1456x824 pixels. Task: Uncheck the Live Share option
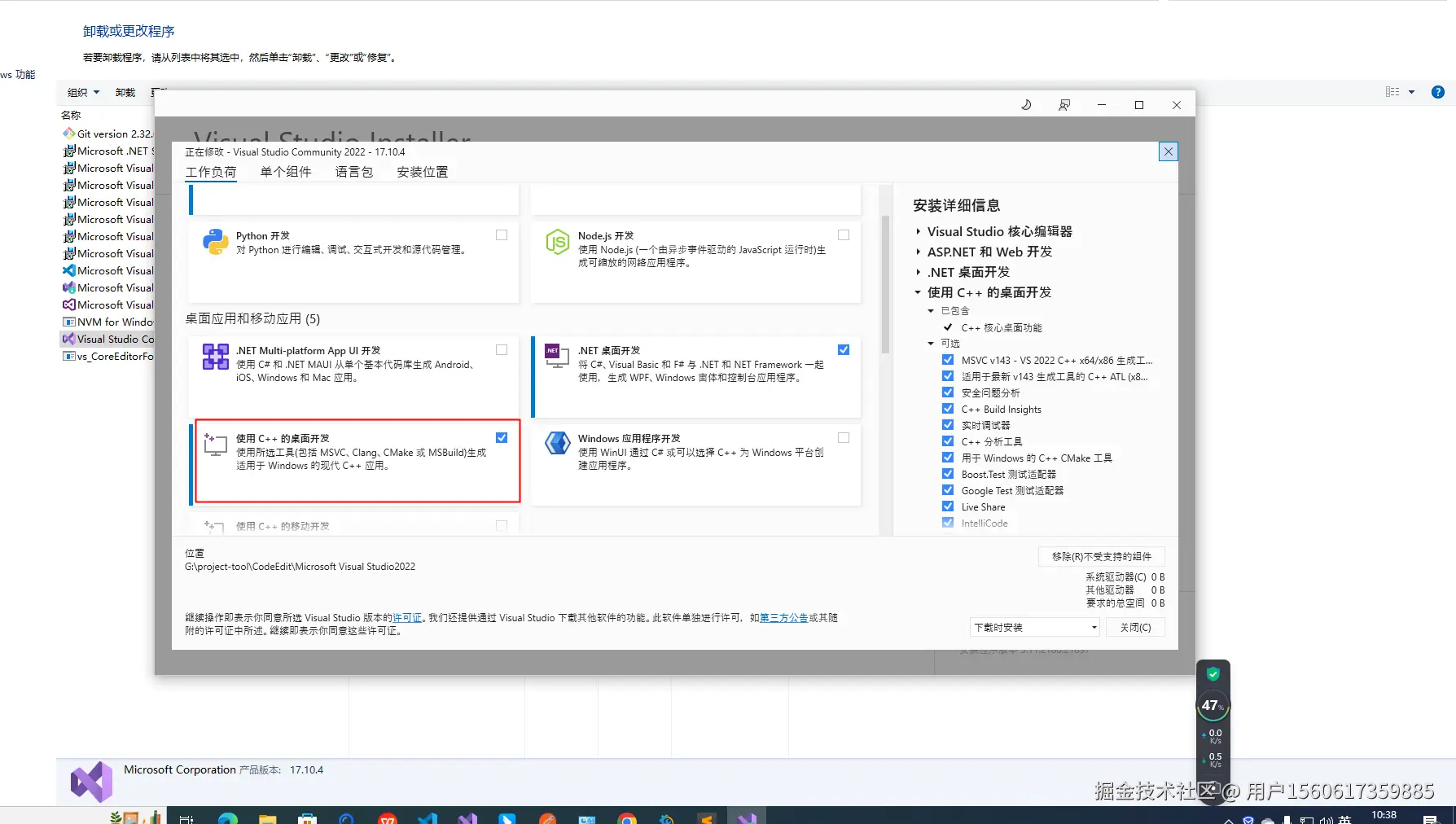948,506
